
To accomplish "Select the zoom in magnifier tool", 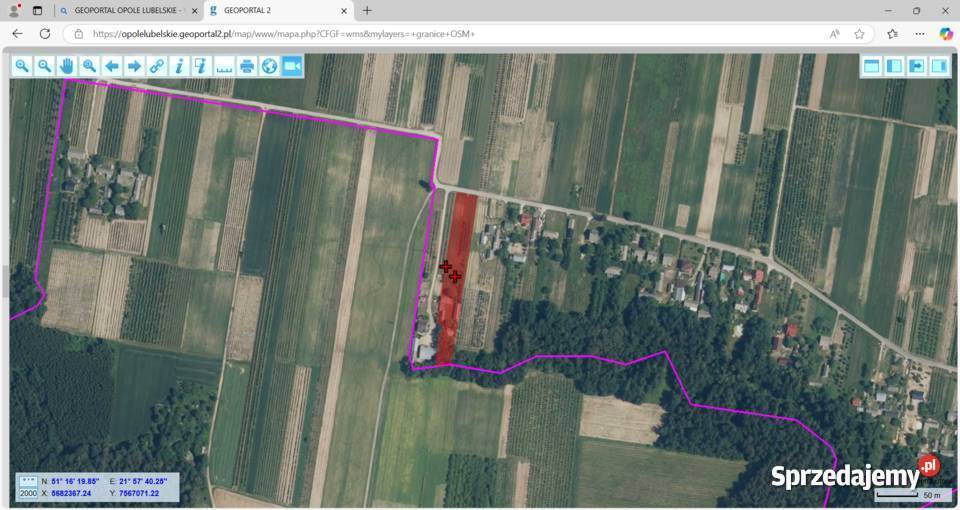I will pos(22,66).
